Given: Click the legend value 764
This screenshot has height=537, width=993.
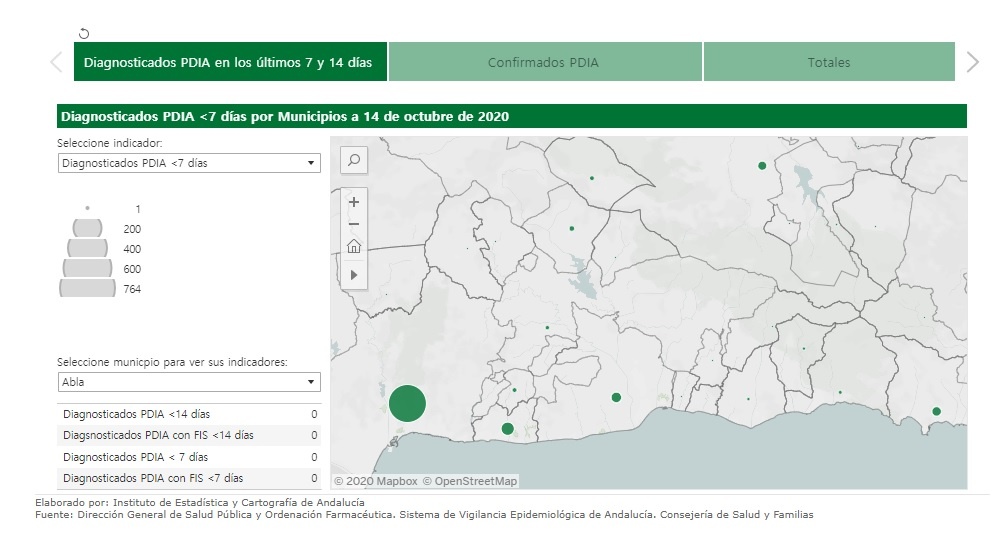Looking at the screenshot, I should 132,289.
